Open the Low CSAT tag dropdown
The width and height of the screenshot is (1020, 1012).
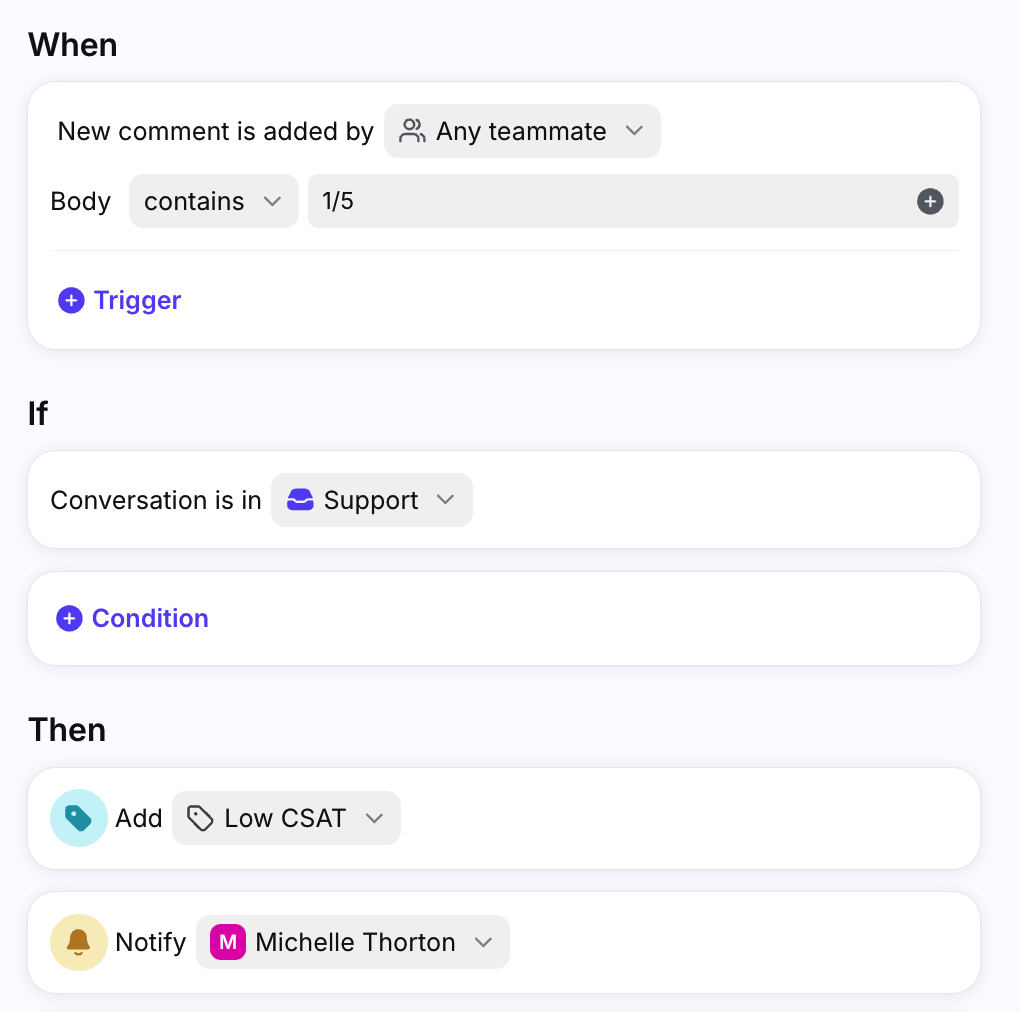tap(286, 818)
